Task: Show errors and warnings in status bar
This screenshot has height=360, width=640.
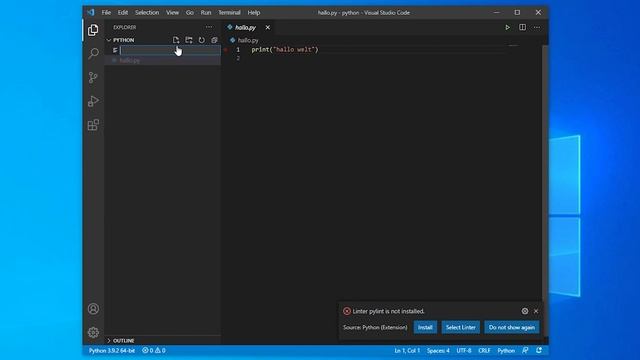Action: pos(153,350)
